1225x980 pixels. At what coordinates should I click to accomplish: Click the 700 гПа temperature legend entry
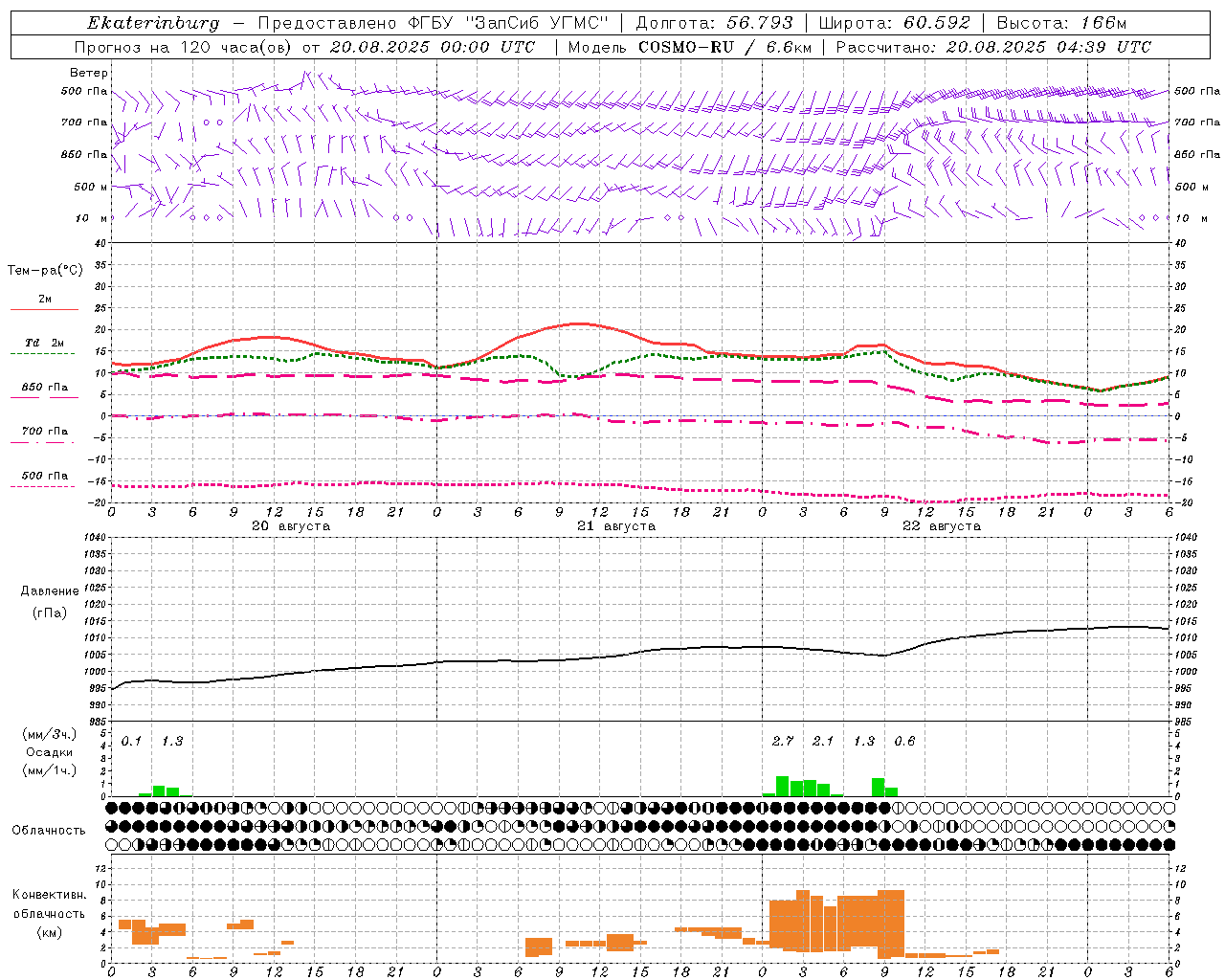[44, 434]
